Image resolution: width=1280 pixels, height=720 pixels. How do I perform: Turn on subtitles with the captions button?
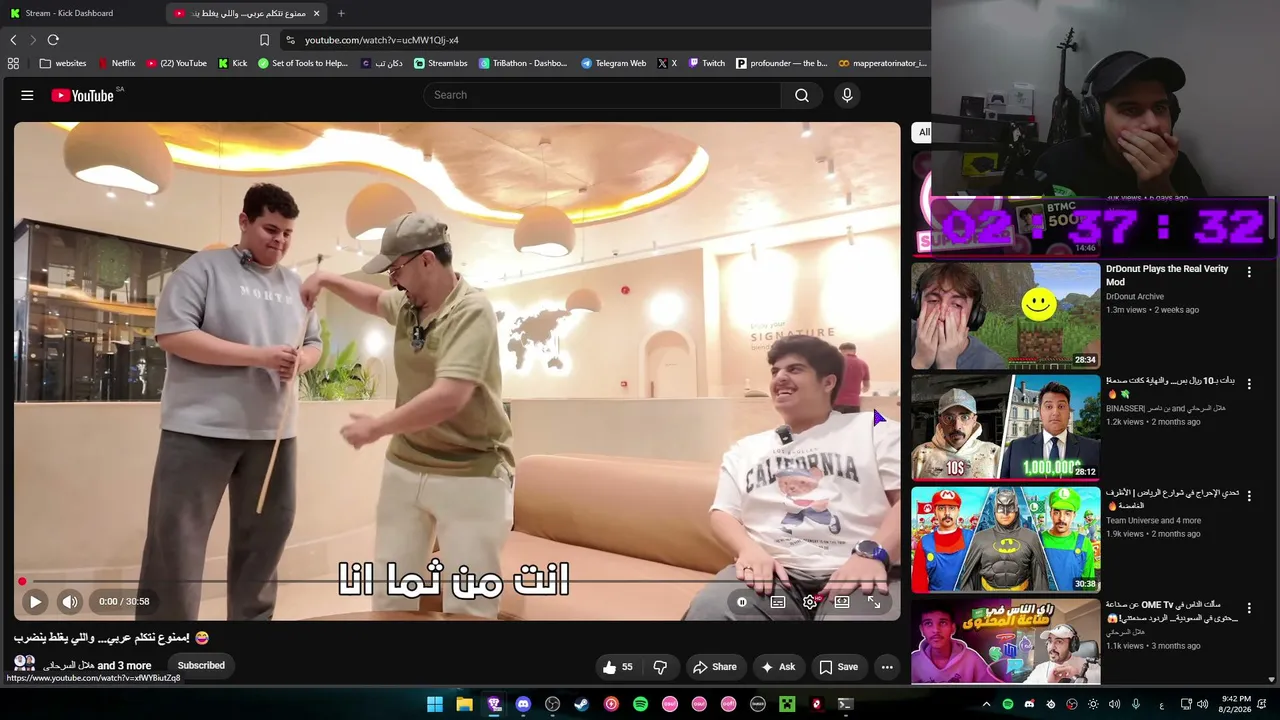tap(778, 602)
